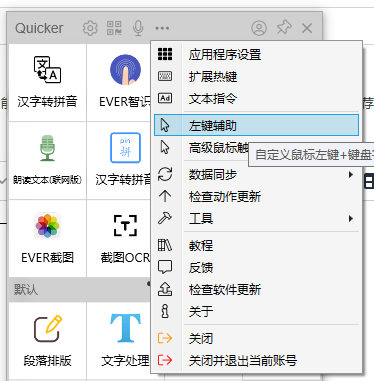Launch the EVER截图 colorful flower action
This screenshot has width=374, height=381.
(x=47, y=238)
